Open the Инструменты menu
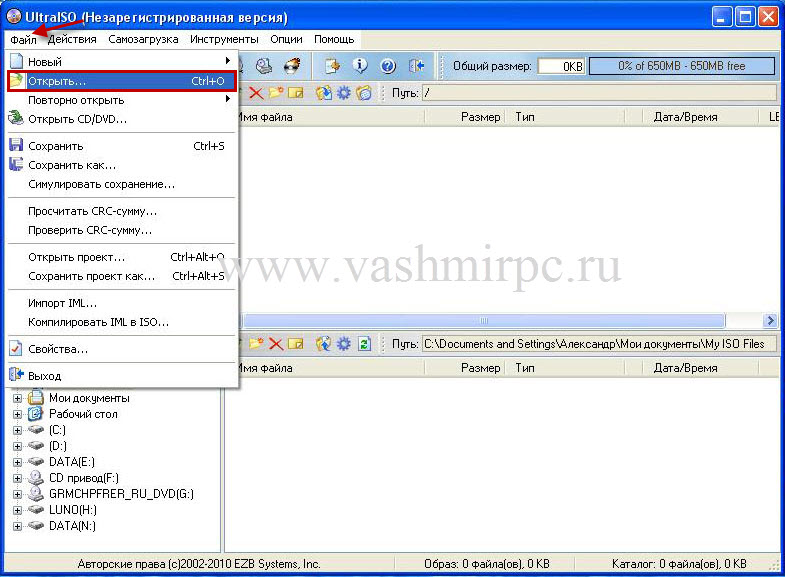 click(224, 39)
